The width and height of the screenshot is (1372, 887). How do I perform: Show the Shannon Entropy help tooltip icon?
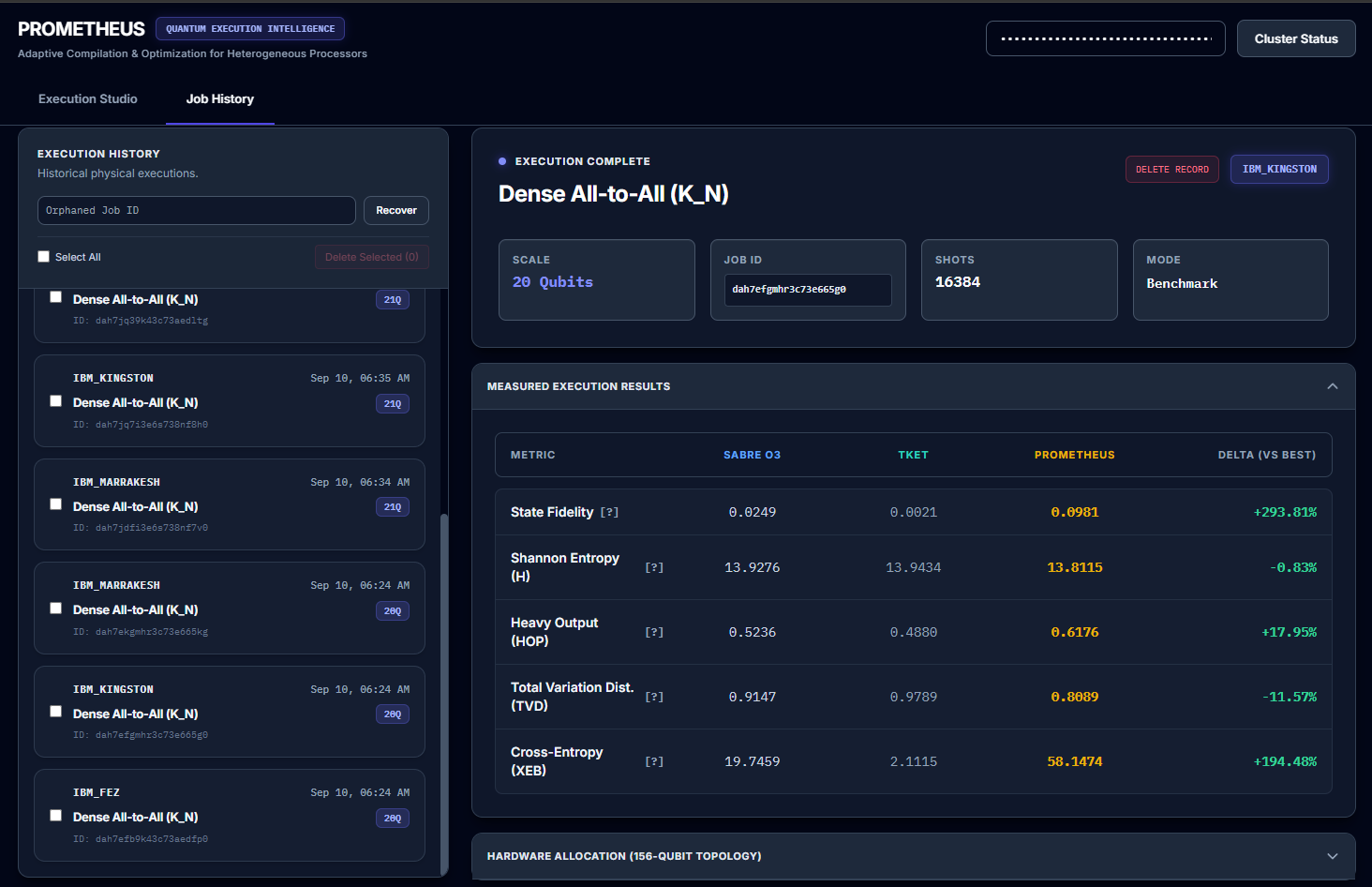(x=654, y=567)
